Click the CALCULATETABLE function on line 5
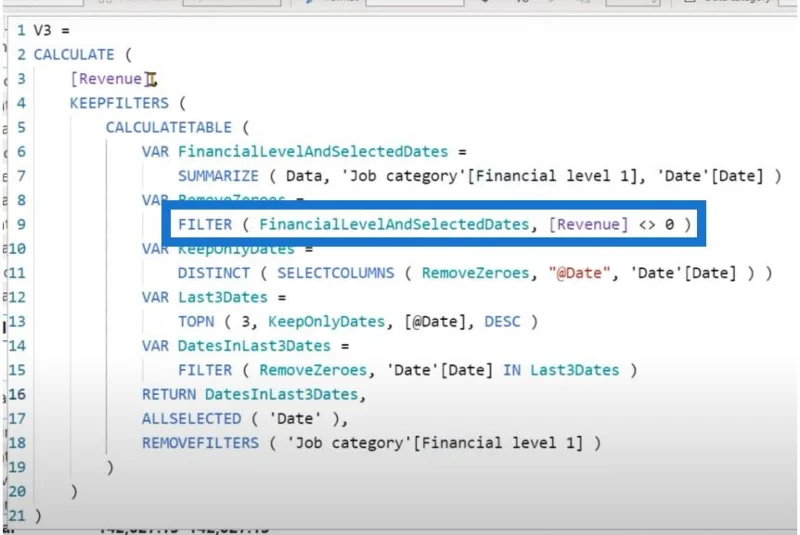Viewport: 800px width, 535px height. tap(168, 128)
